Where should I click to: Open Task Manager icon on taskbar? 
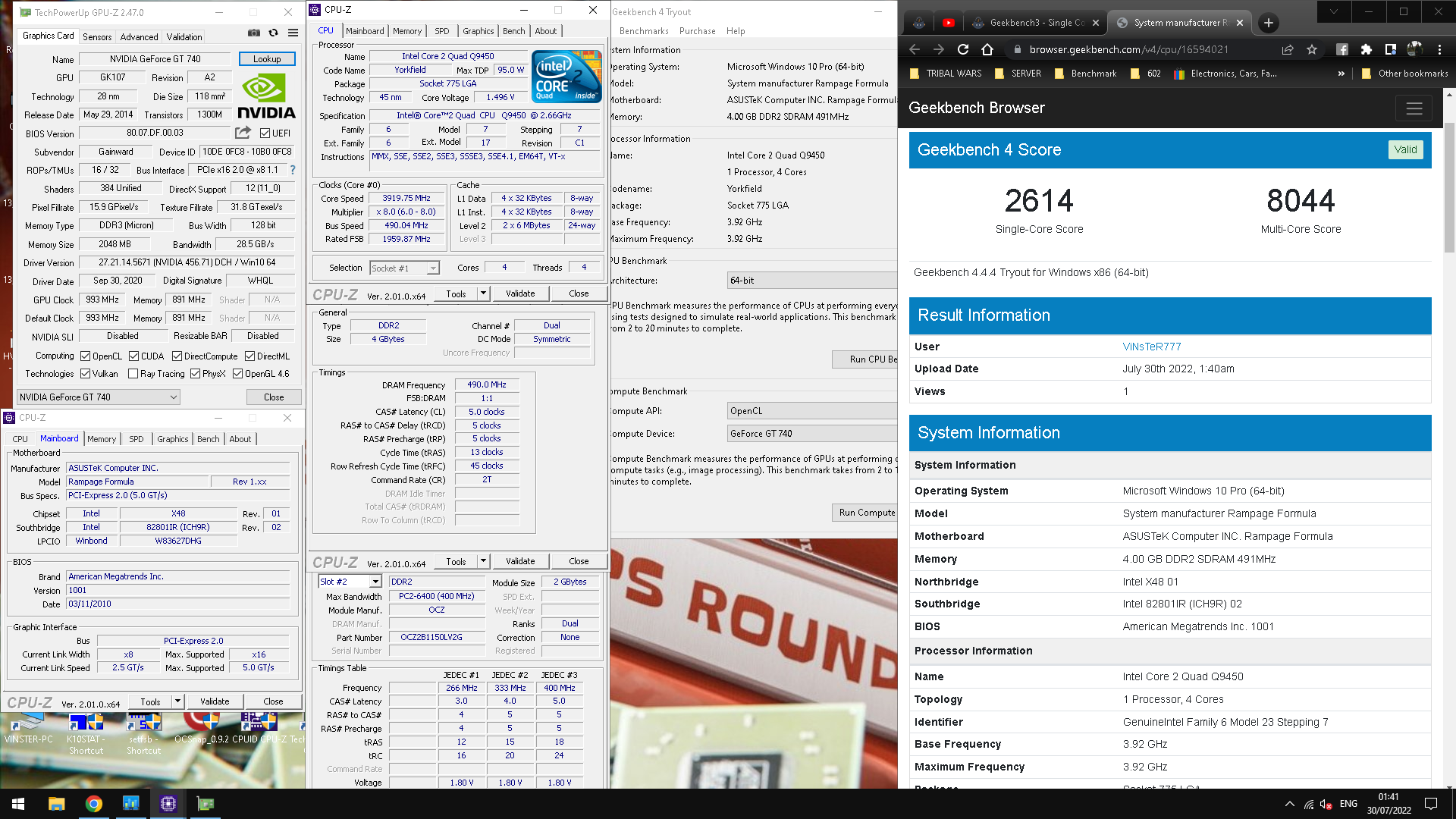(131, 804)
